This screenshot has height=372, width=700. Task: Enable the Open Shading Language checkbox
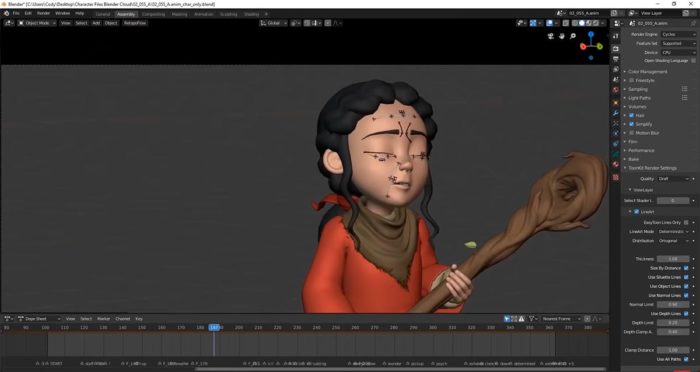point(693,60)
